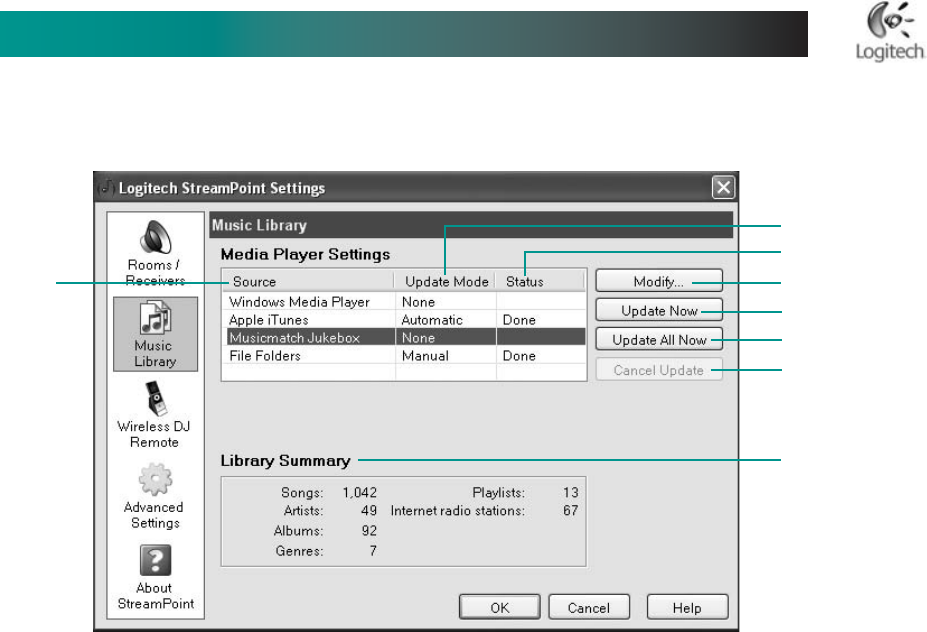Screen dimensions: 927x632
Task: Select the Music Library sidebar icon
Action: 155,317
